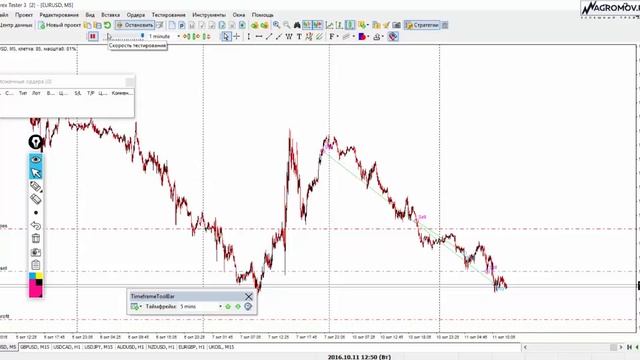Toggle the Стратегии button

(x=422, y=25)
